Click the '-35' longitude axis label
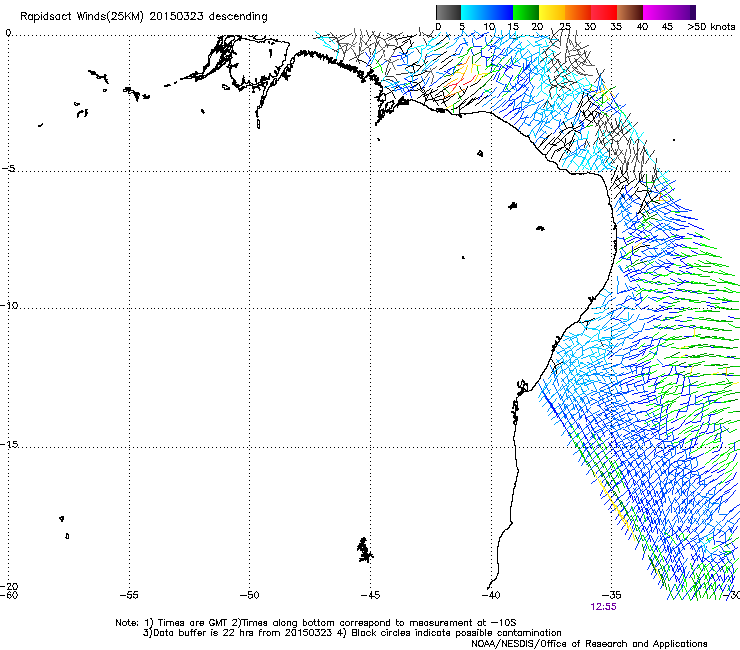The height and width of the screenshot is (650, 740). click(x=611, y=595)
